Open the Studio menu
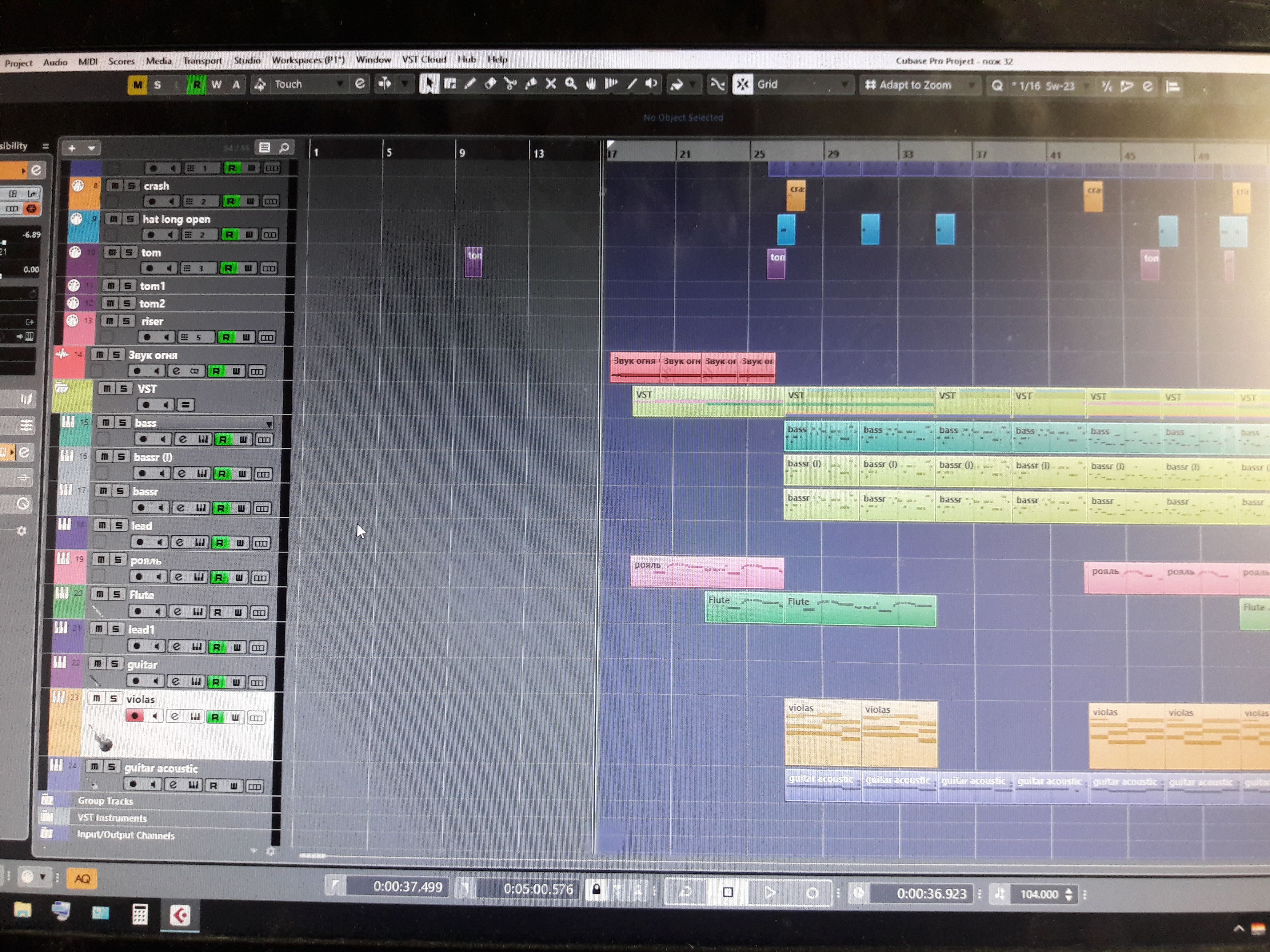The height and width of the screenshot is (952, 1270). [x=247, y=60]
